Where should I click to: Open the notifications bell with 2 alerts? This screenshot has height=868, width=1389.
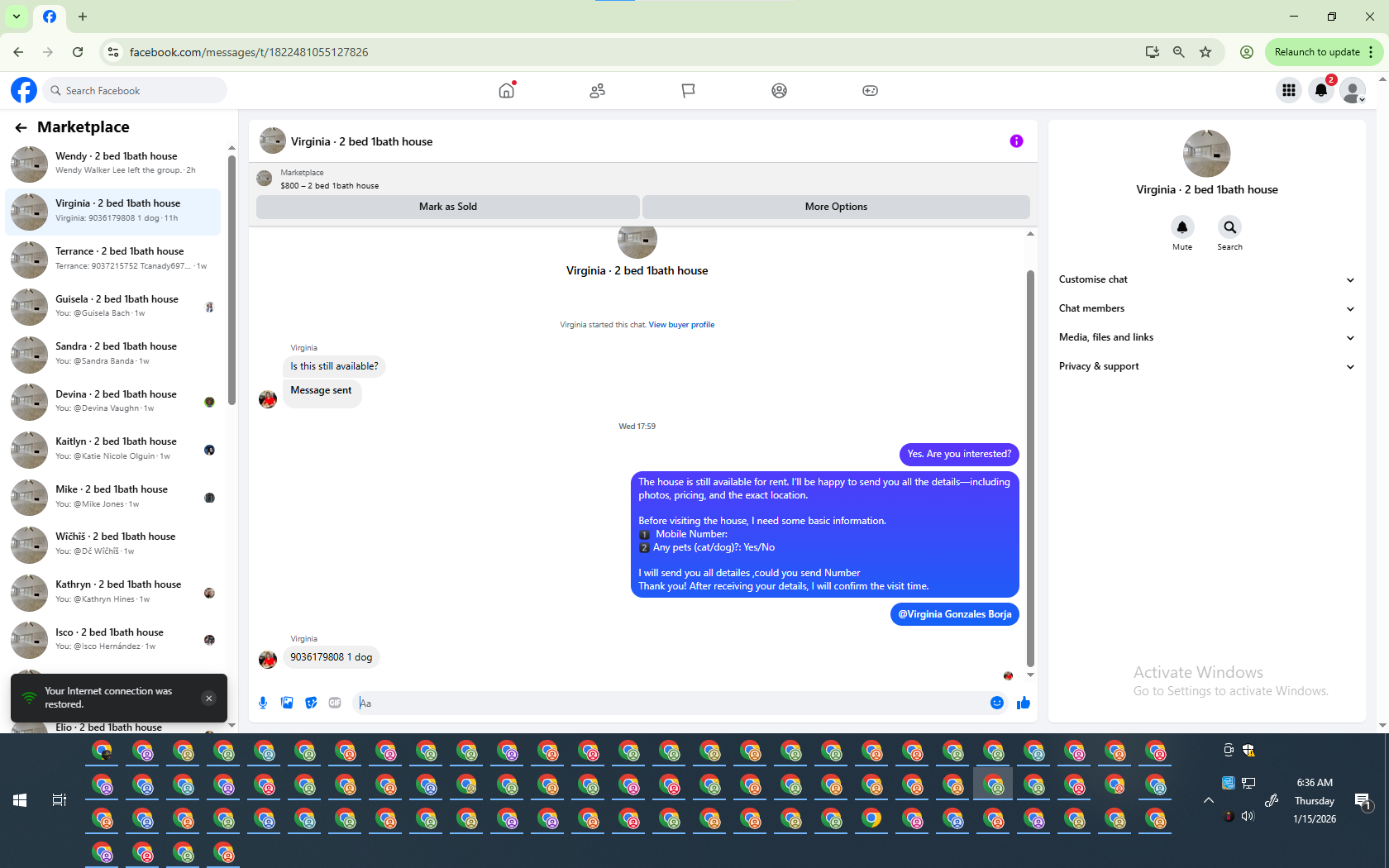[x=1321, y=91]
